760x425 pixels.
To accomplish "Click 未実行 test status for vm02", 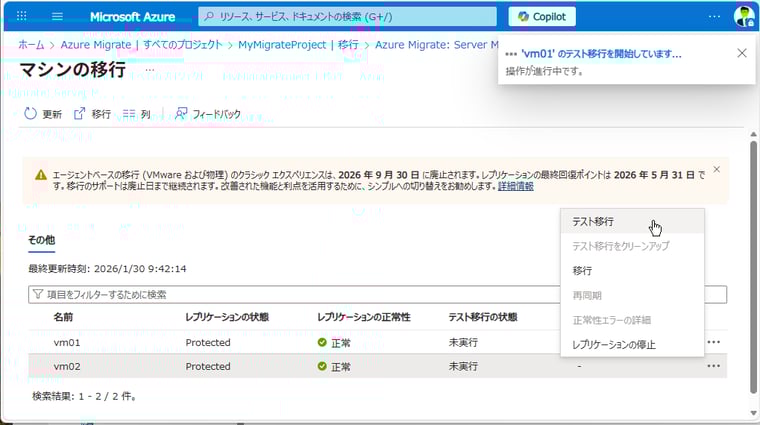I will pos(463,366).
